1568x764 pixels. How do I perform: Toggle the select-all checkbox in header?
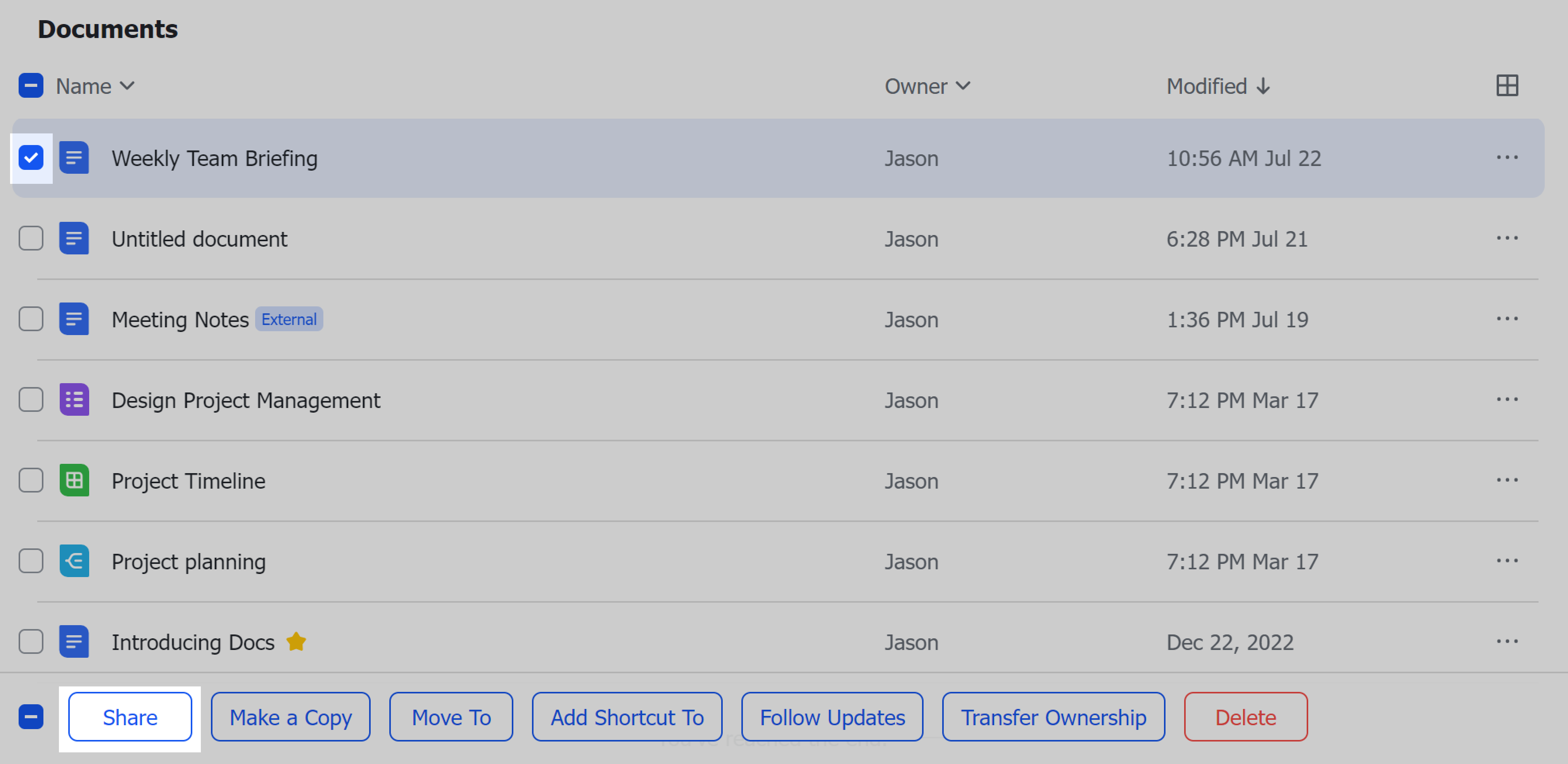point(31,86)
